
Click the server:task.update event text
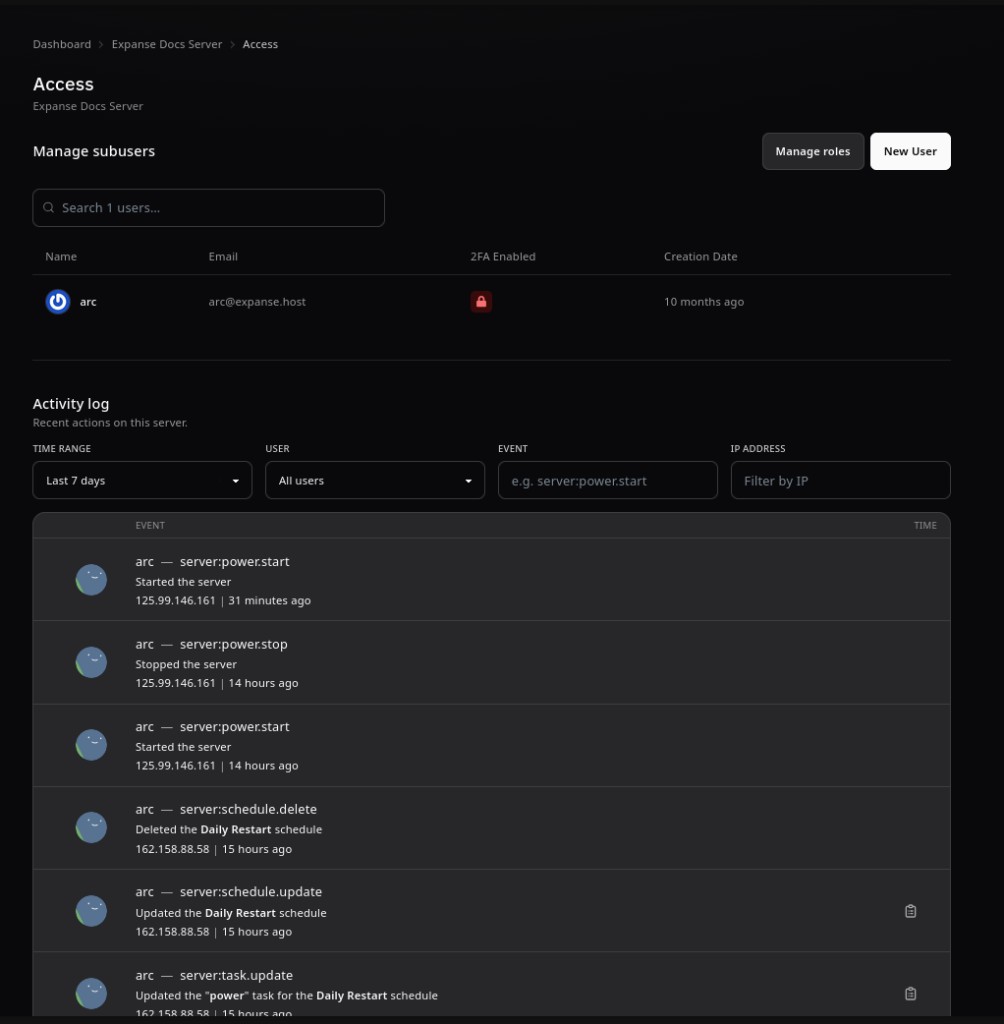[x=236, y=975]
